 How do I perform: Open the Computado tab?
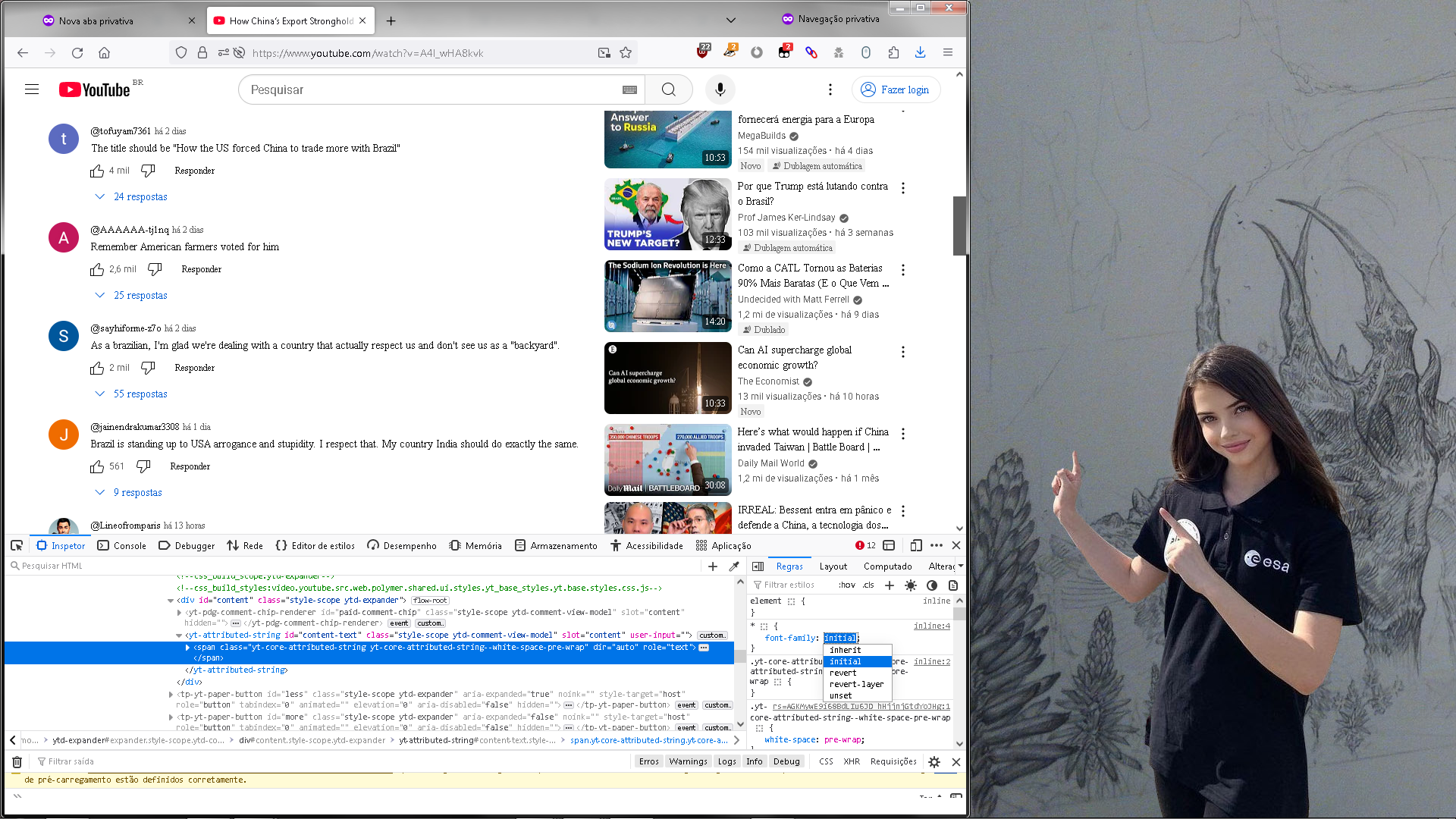coord(887,566)
